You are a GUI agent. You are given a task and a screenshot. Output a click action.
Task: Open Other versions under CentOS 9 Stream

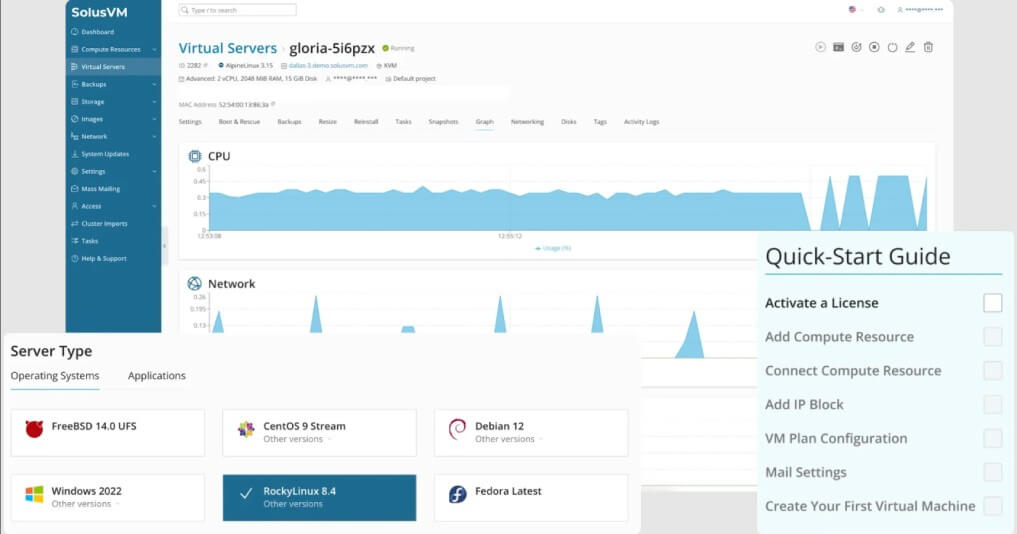296,439
